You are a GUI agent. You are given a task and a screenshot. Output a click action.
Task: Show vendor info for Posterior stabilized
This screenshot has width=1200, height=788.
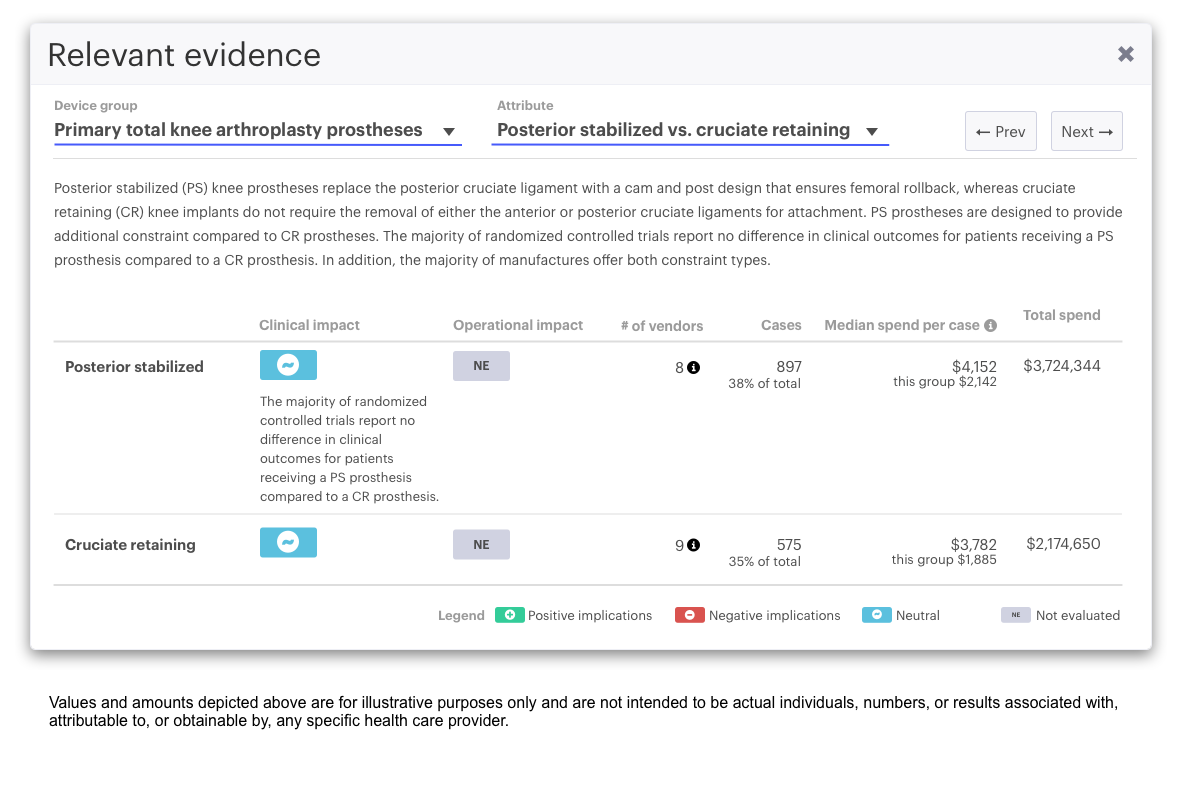(x=694, y=367)
